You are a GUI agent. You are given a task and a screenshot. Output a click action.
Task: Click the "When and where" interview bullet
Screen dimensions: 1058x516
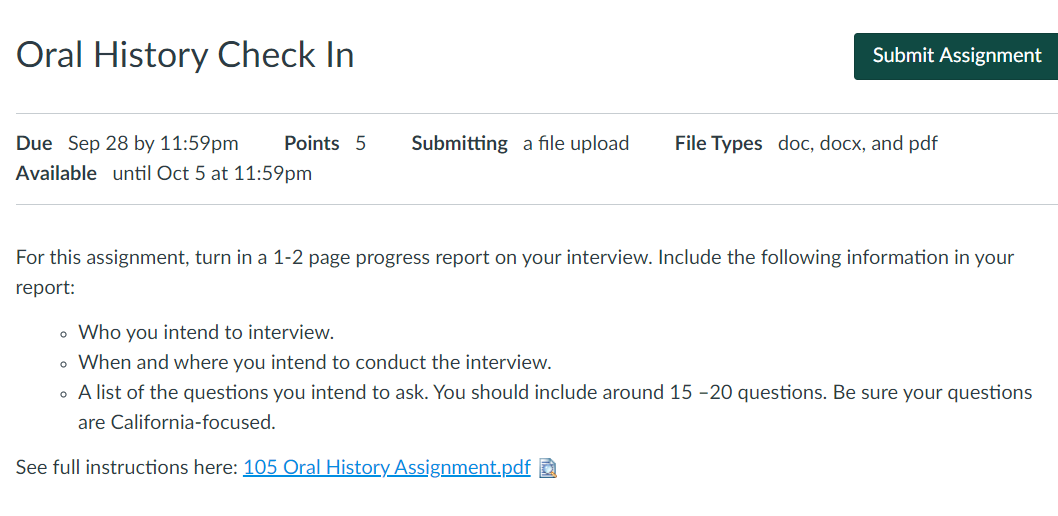(x=315, y=363)
